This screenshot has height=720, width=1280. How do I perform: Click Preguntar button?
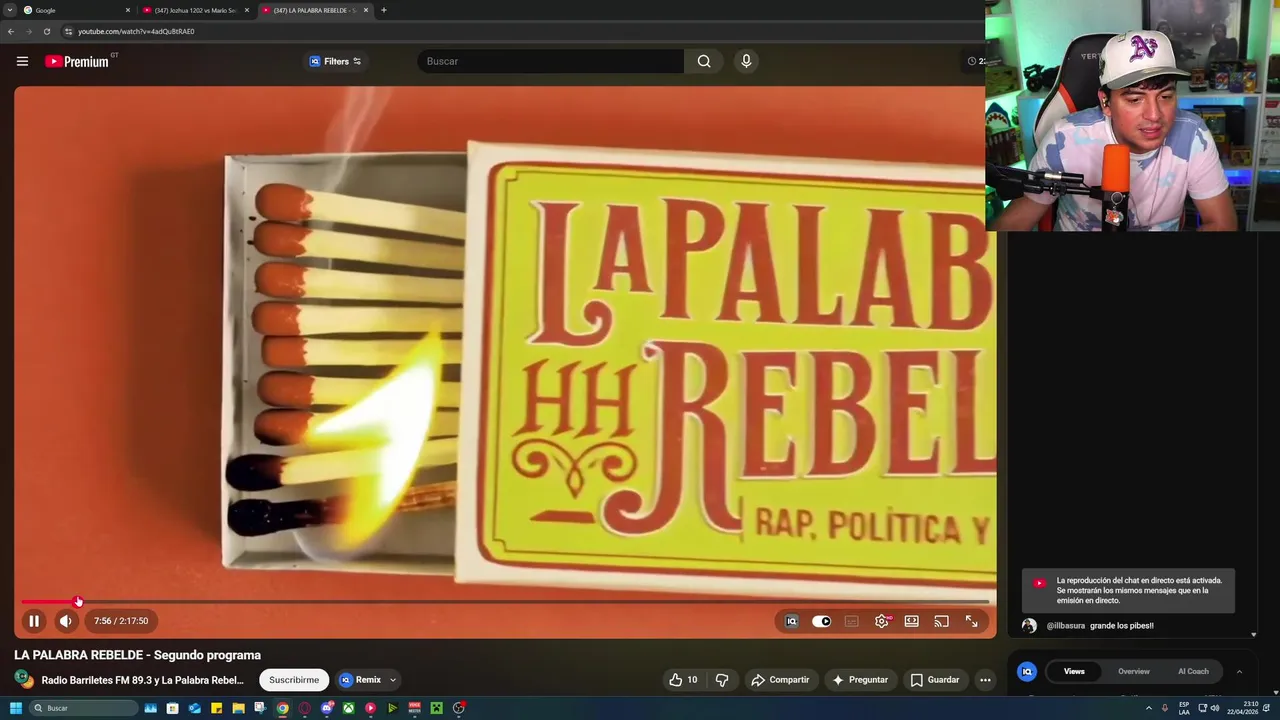coord(860,680)
